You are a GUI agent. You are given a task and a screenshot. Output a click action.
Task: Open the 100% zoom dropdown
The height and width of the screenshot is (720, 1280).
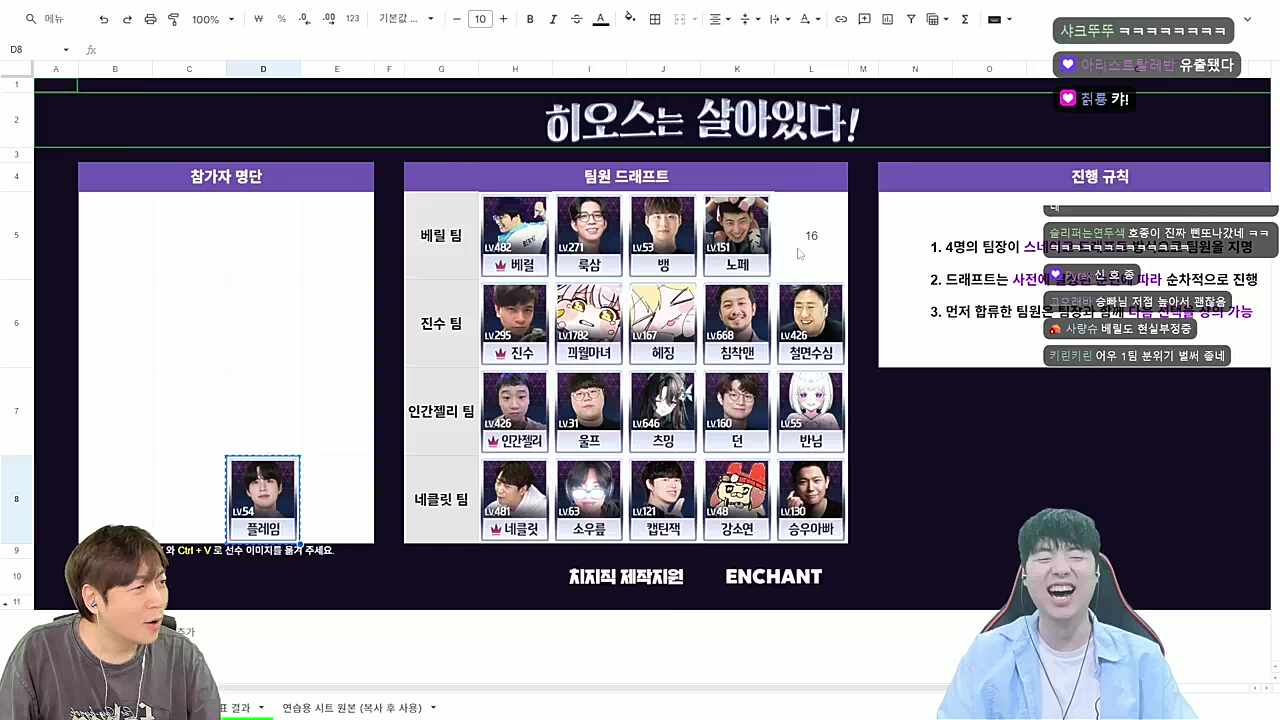(x=213, y=19)
